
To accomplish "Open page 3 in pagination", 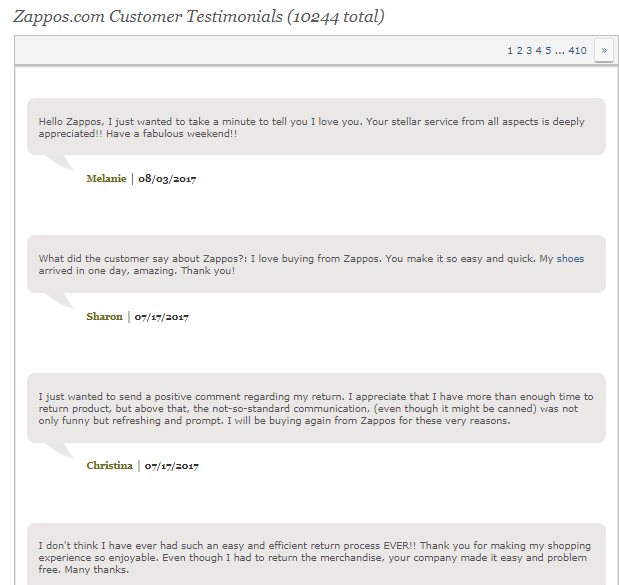I will [529, 50].
